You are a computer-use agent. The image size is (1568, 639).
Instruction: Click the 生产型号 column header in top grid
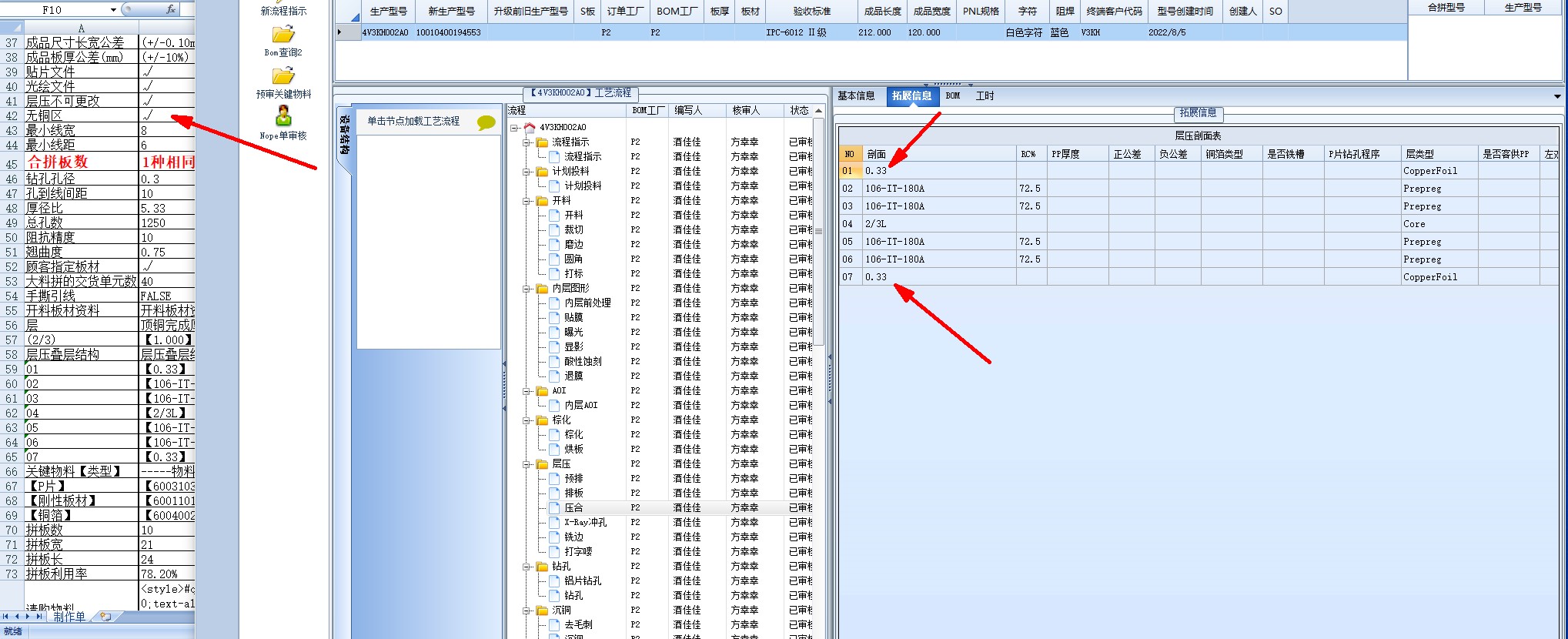pyautogui.click(x=389, y=12)
